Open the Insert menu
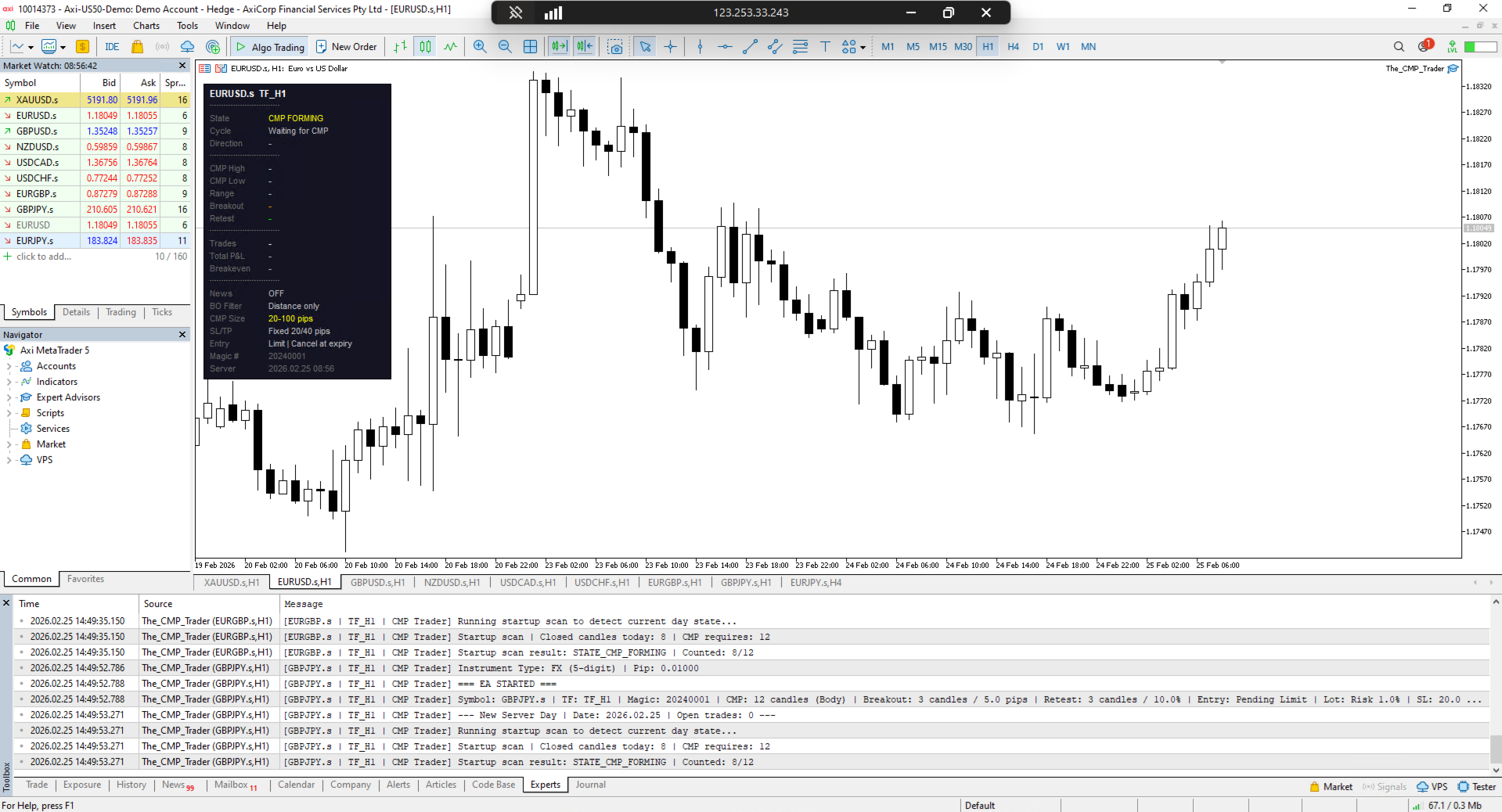 click(104, 26)
